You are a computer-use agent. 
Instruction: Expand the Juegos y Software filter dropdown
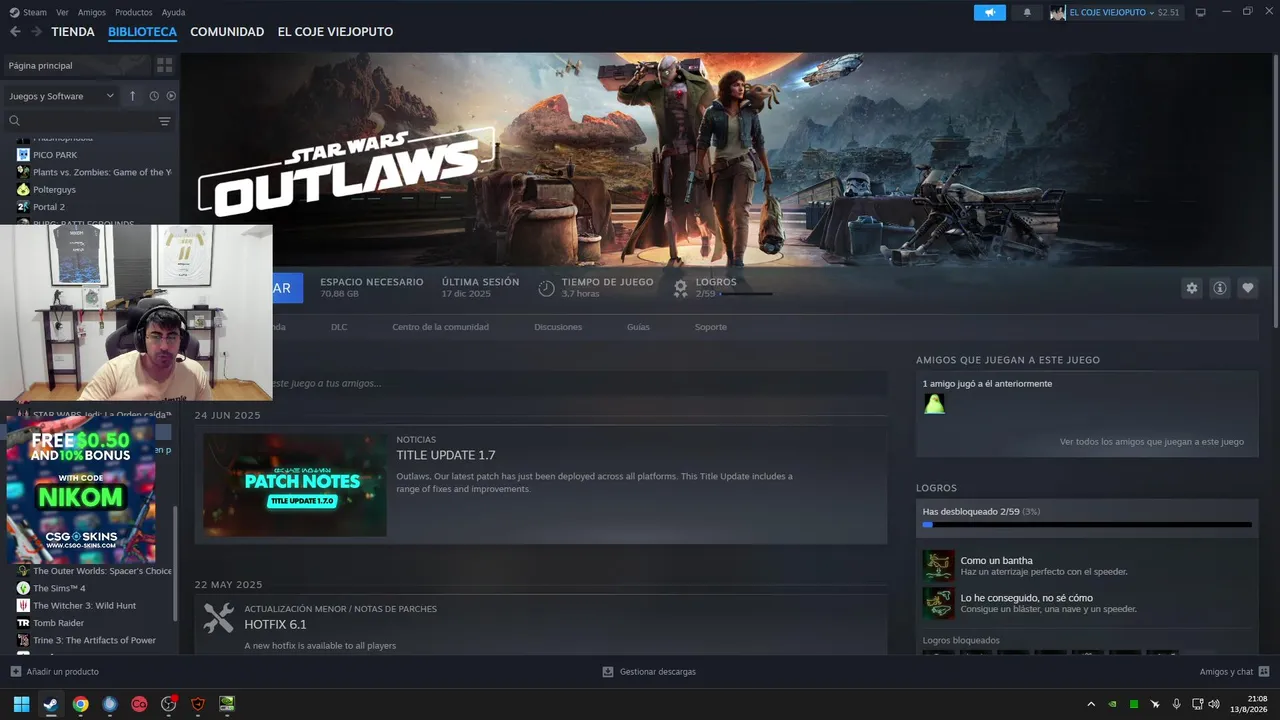[x=61, y=96]
